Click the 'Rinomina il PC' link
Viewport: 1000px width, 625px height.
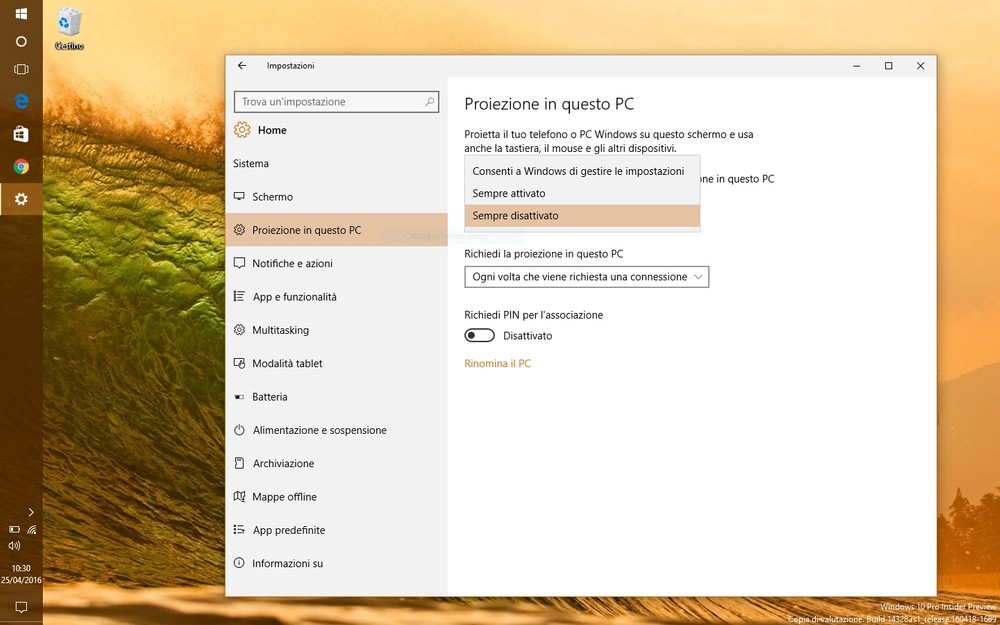click(x=497, y=364)
